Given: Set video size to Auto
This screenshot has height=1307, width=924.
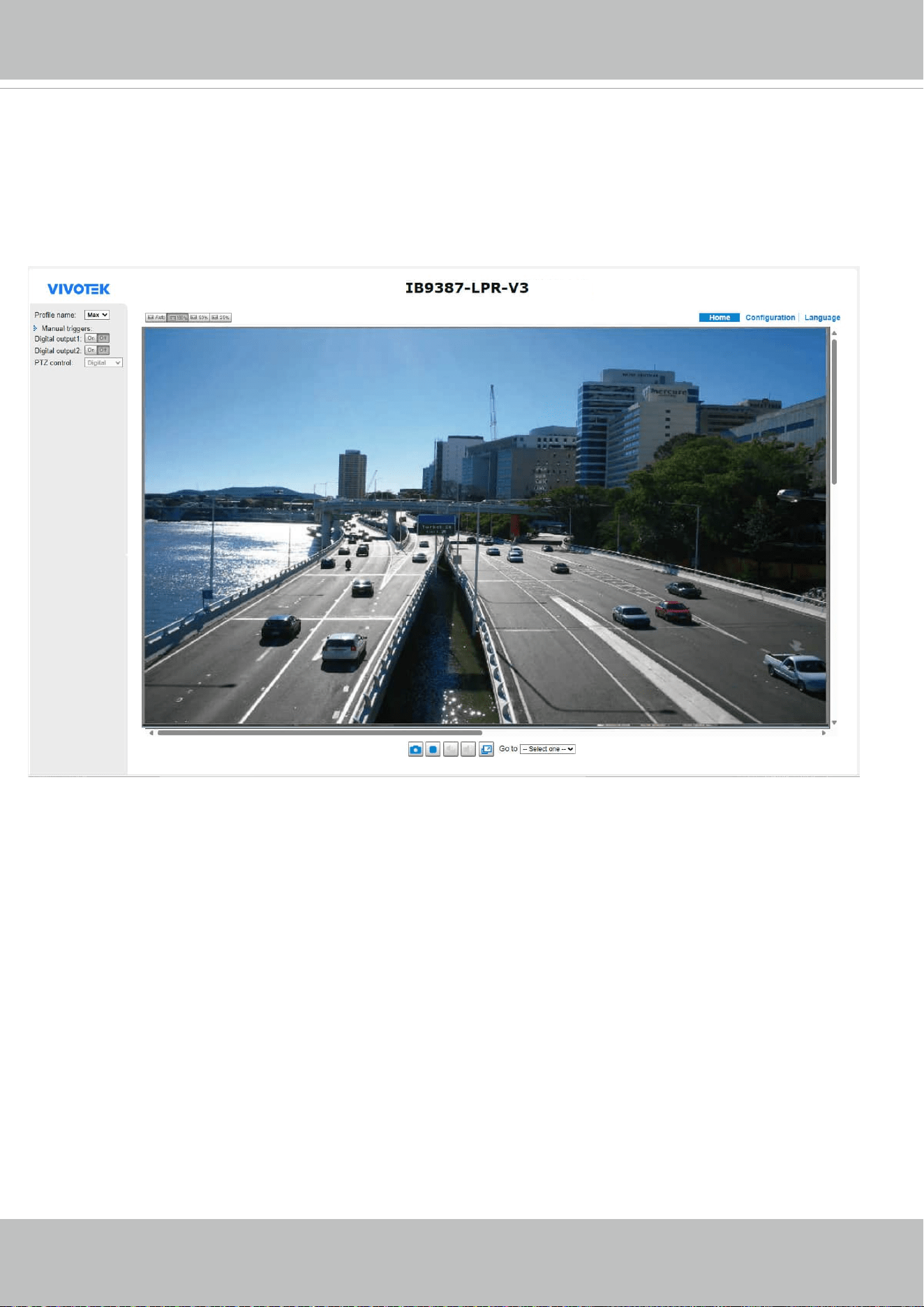Looking at the screenshot, I should click(156, 318).
